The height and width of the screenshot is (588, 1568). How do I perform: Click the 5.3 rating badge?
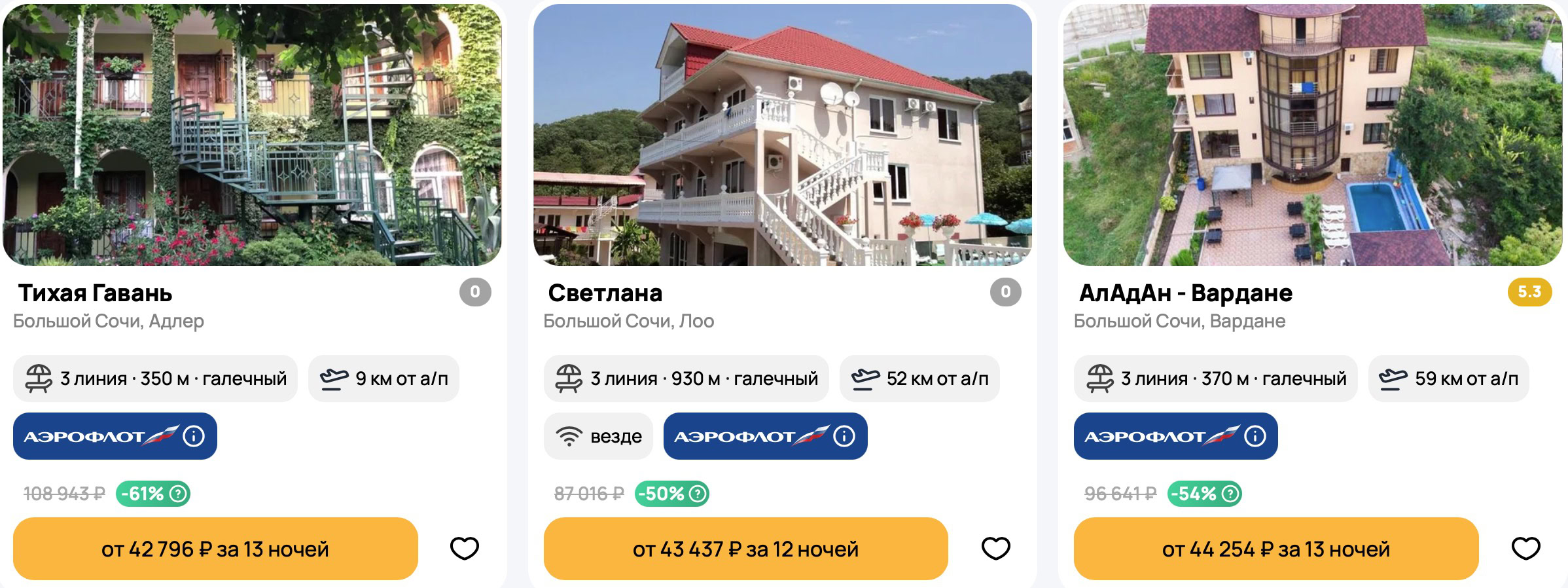[x=1529, y=292]
